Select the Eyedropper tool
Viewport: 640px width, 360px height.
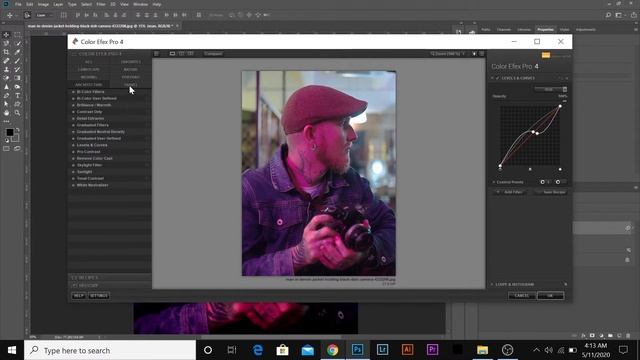point(17,52)
